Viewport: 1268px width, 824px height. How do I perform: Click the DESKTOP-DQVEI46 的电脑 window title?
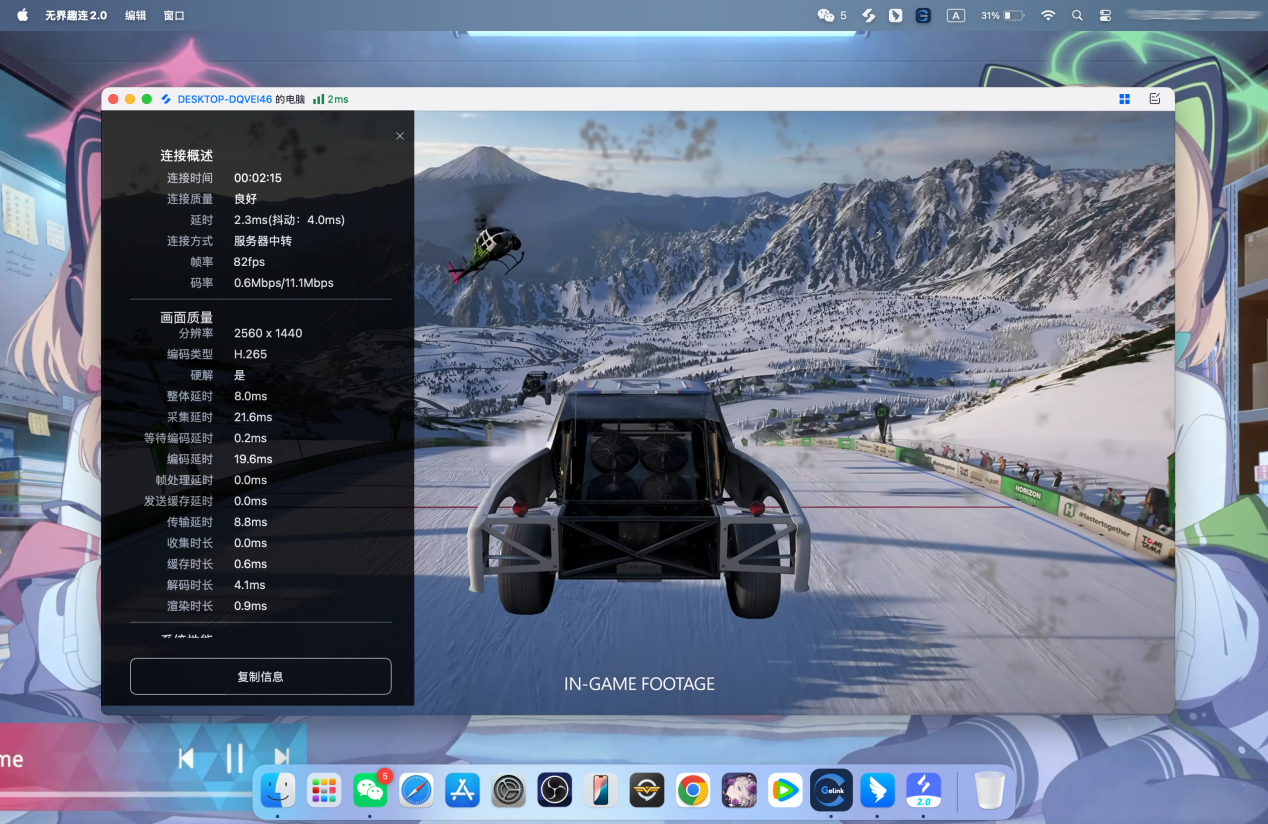coord(241,99)
